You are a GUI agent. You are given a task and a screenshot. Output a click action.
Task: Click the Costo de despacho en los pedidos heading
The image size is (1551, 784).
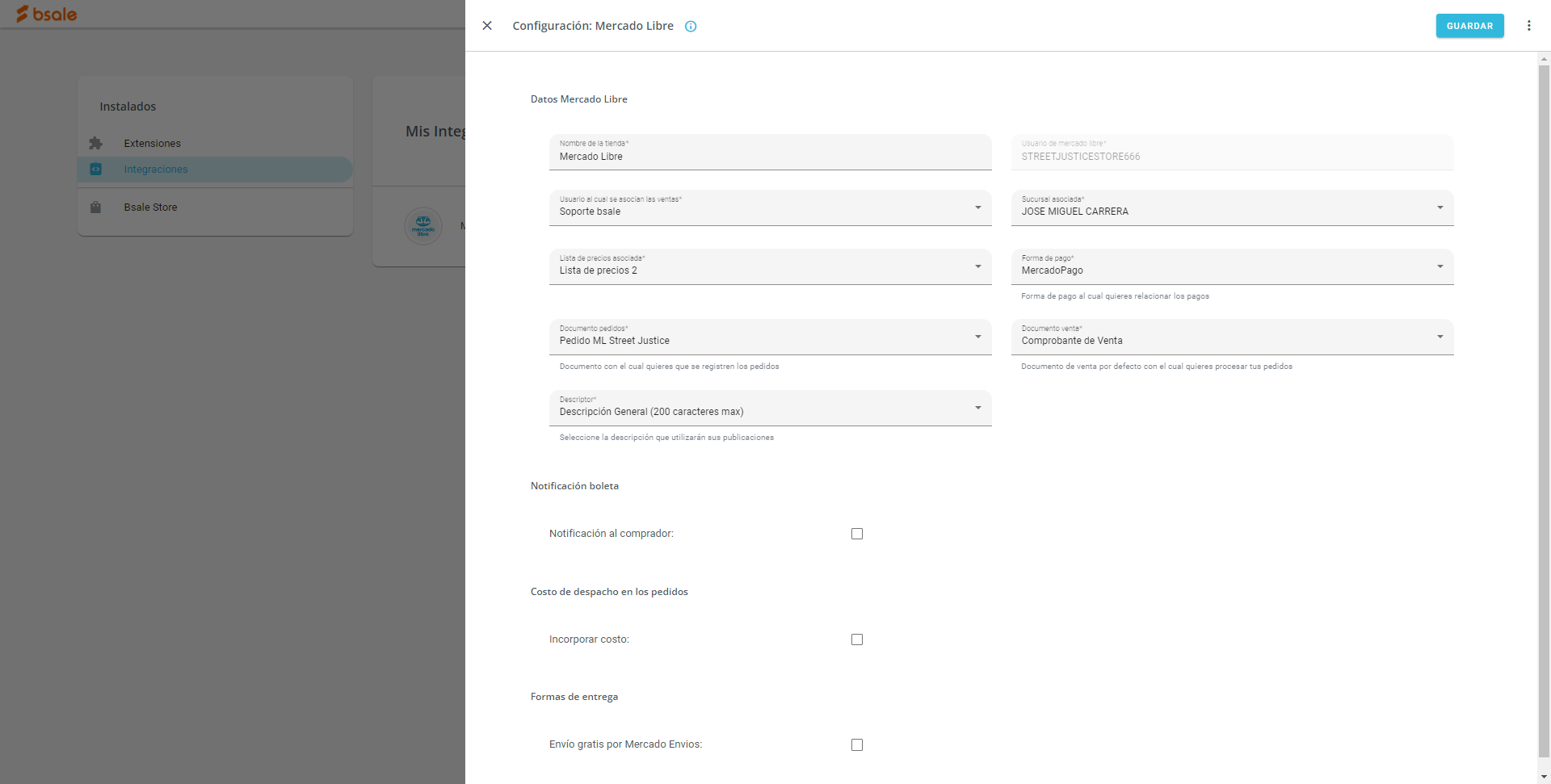pyautogui.click(x=609, y=592)
